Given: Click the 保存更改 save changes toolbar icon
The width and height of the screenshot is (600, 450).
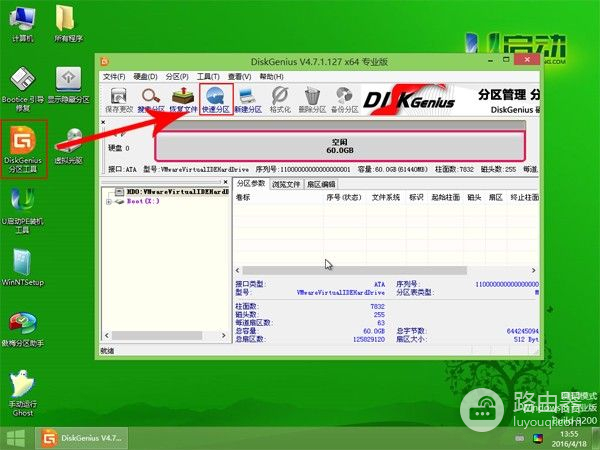Looking at the screenshot, I should (x=119, y=99).
